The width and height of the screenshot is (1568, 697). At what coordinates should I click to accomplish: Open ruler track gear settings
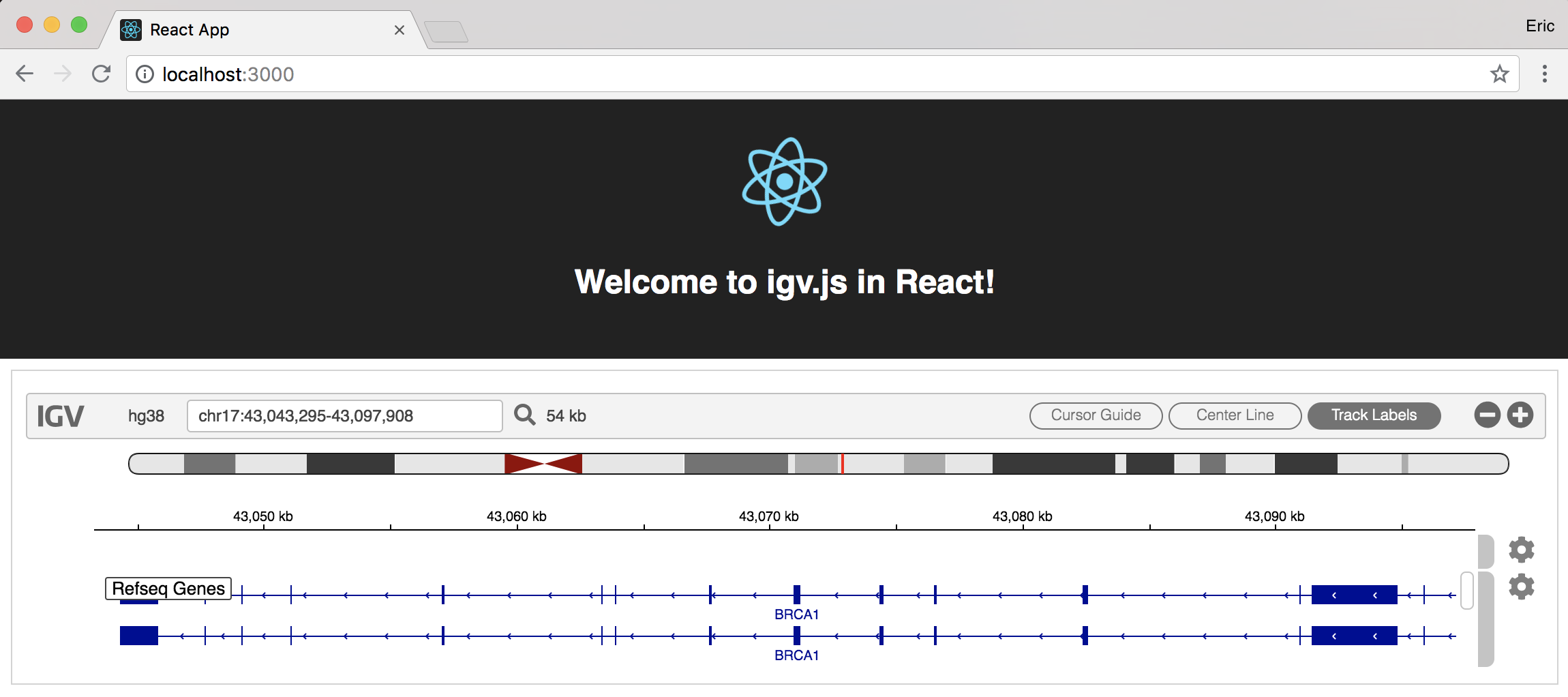point(1522,550)
